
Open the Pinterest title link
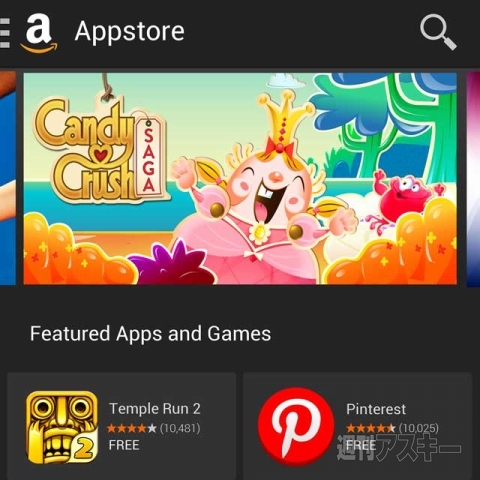coord(376,409)
